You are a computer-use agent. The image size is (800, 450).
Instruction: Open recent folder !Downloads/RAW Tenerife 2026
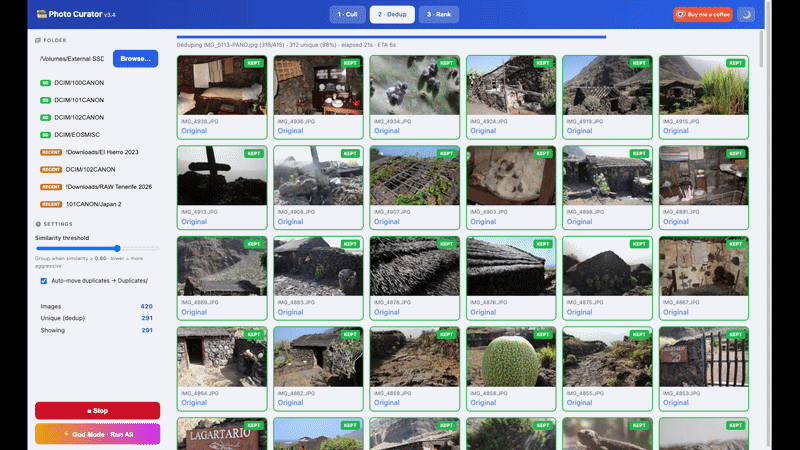pyautogui.click(x=97, y=187)
